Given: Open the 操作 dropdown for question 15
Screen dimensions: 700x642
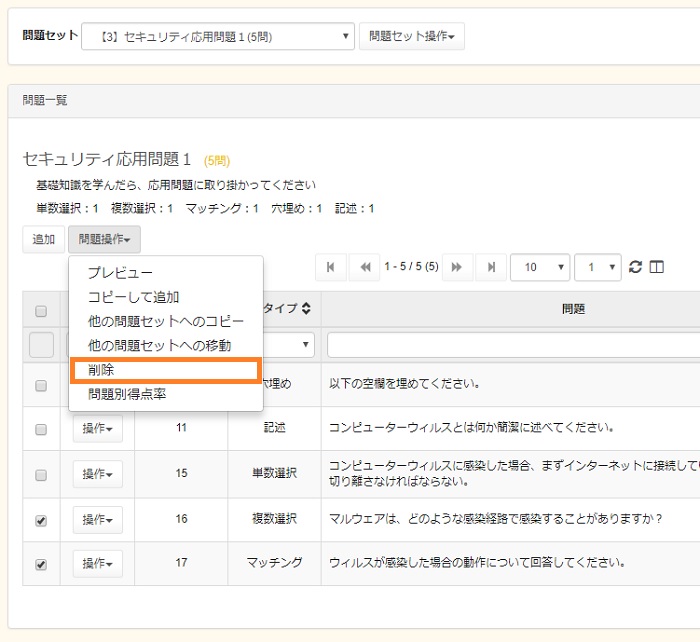Looking at the screenshot, I should (97, 474).
